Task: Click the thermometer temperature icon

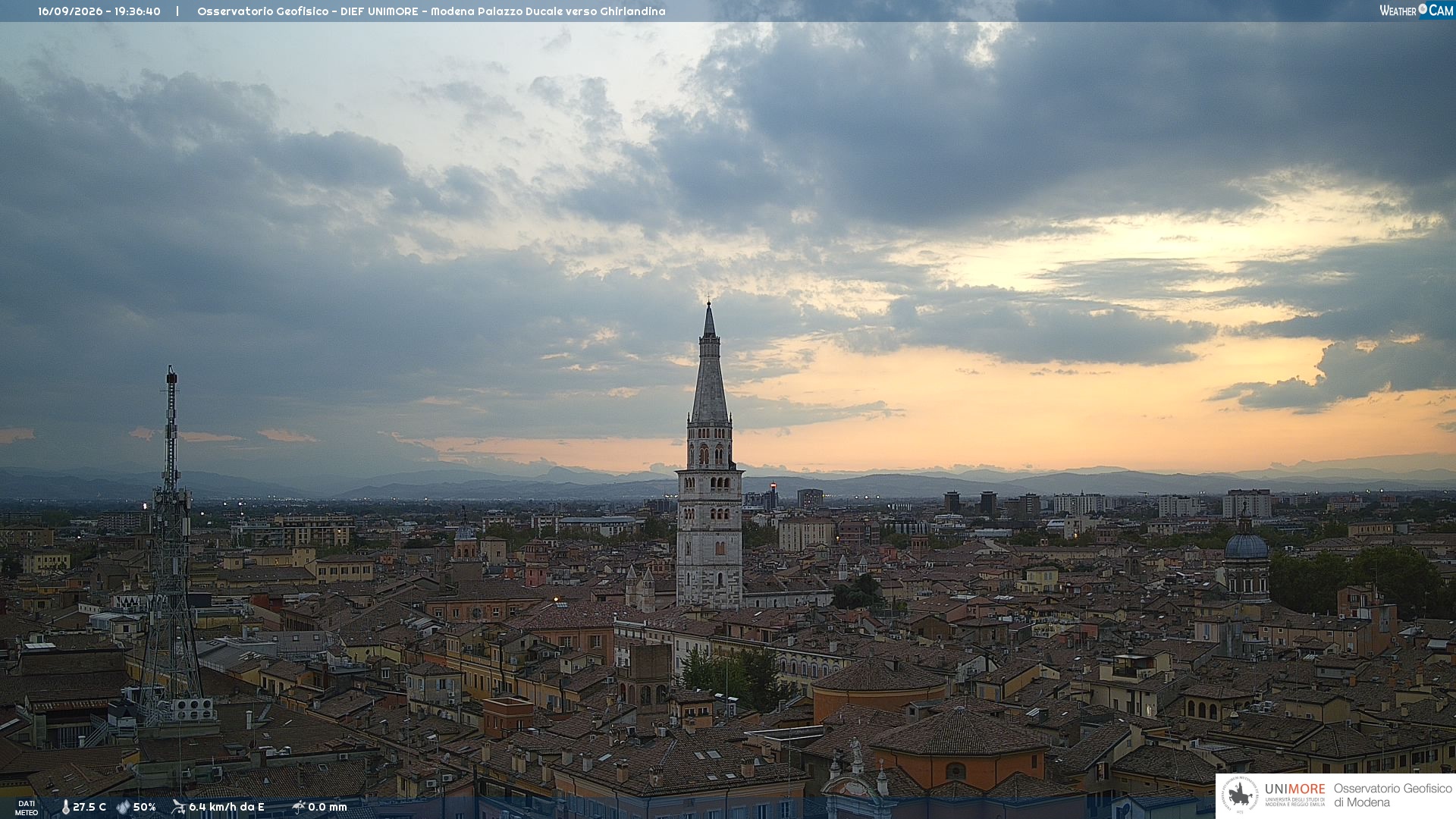Action: 65,807
